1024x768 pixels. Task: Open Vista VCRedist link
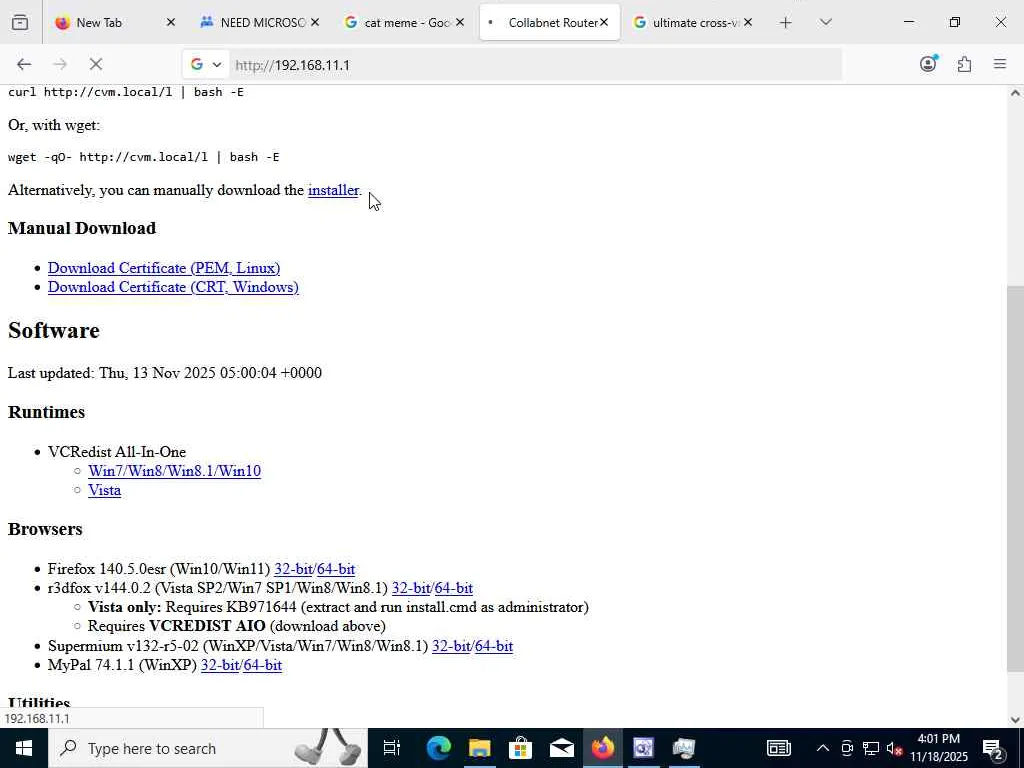(x=104, y=490)
